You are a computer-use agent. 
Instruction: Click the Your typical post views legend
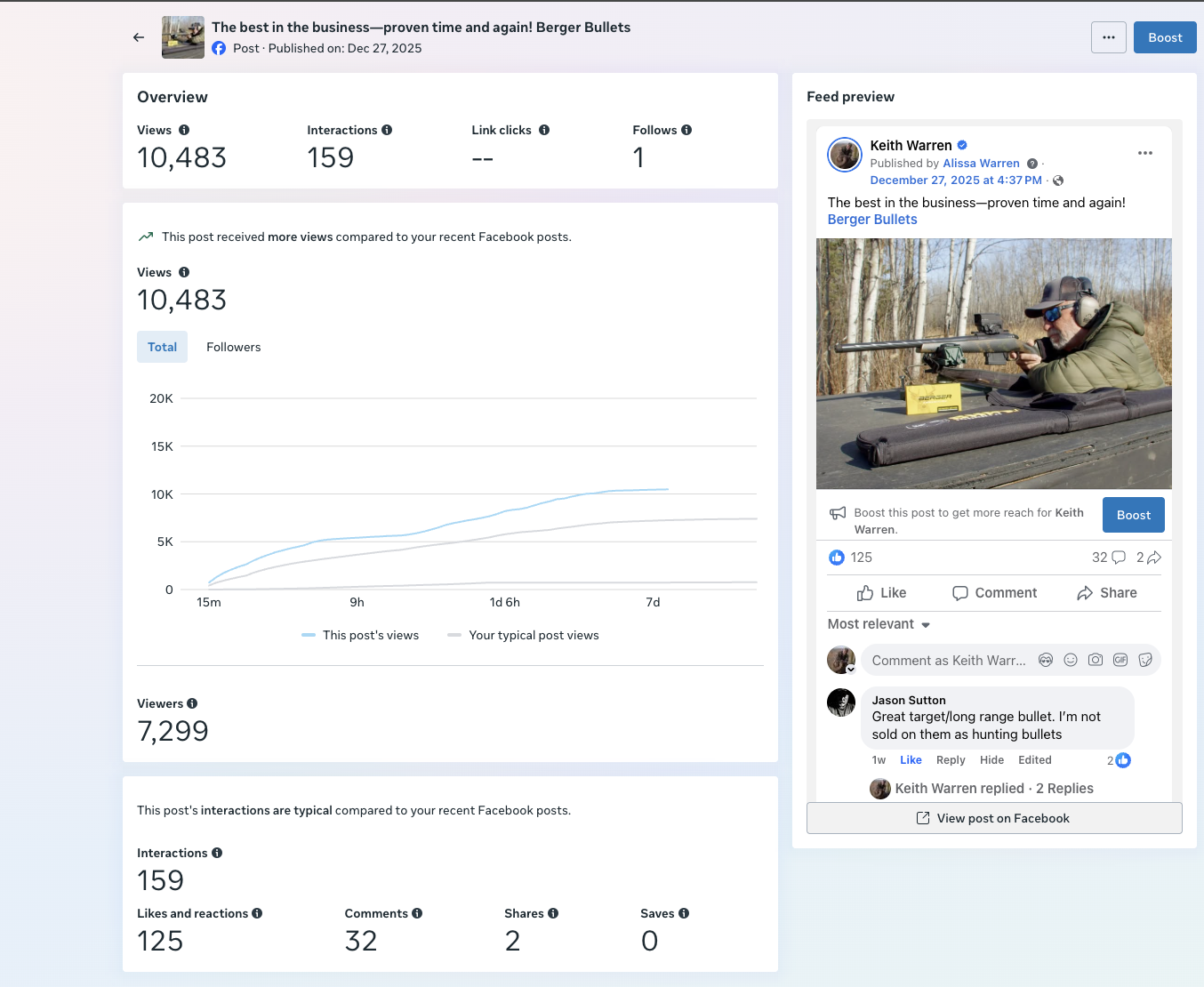pos(523,635)
